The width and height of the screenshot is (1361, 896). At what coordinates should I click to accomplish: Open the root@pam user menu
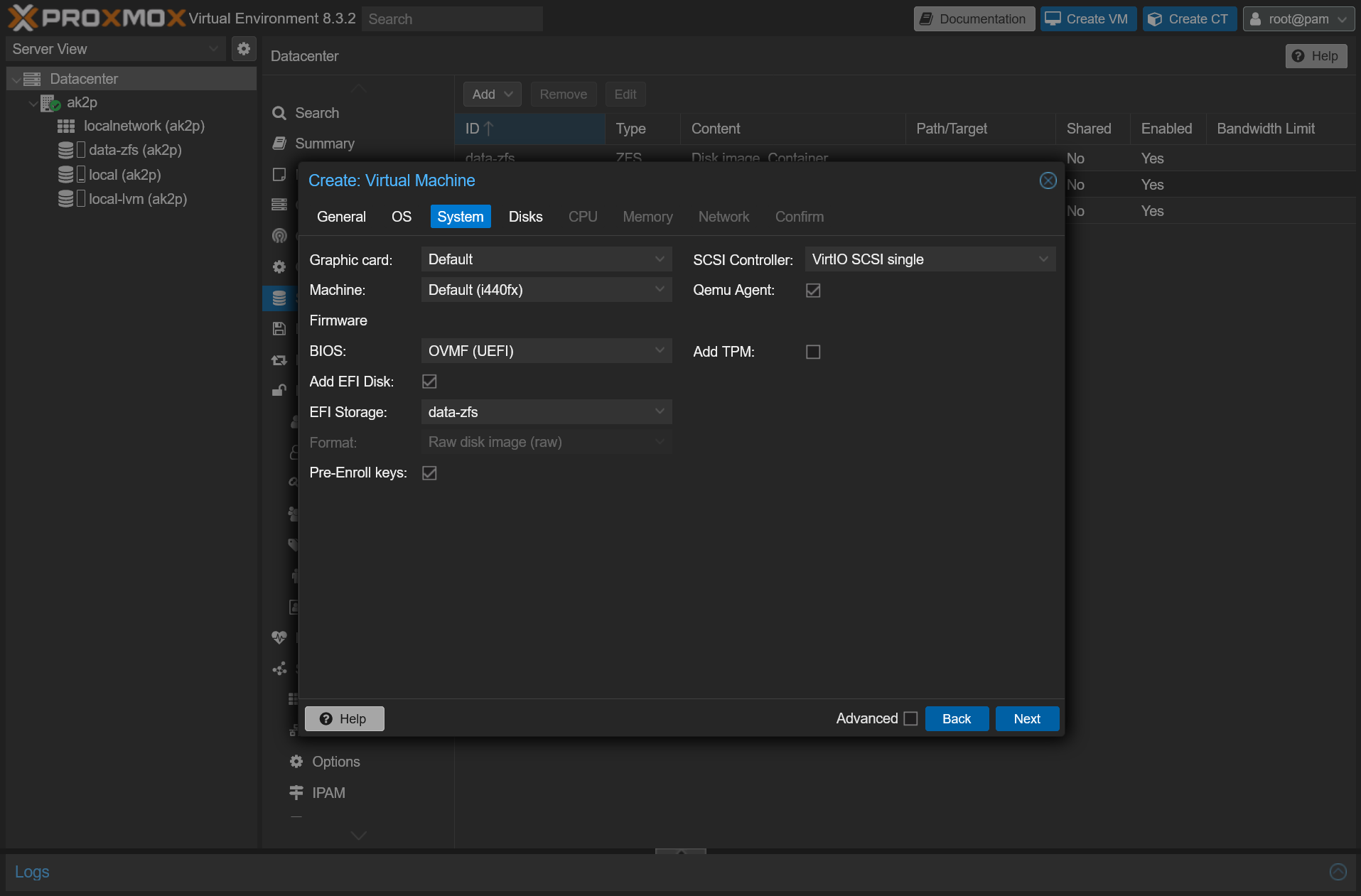[1298, 19]
